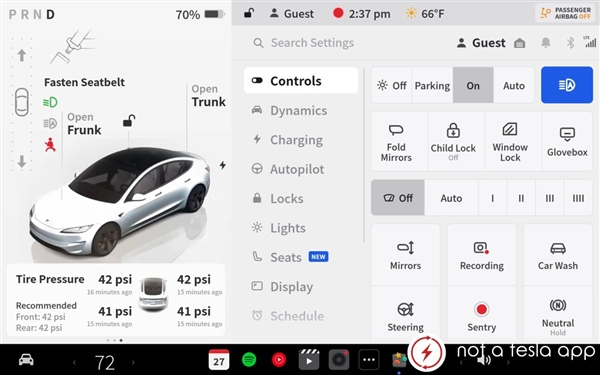The height and width of the screenshot is (375, 600).
Task: Tap the Fold Mirrors icon
Action: point(396,130)
